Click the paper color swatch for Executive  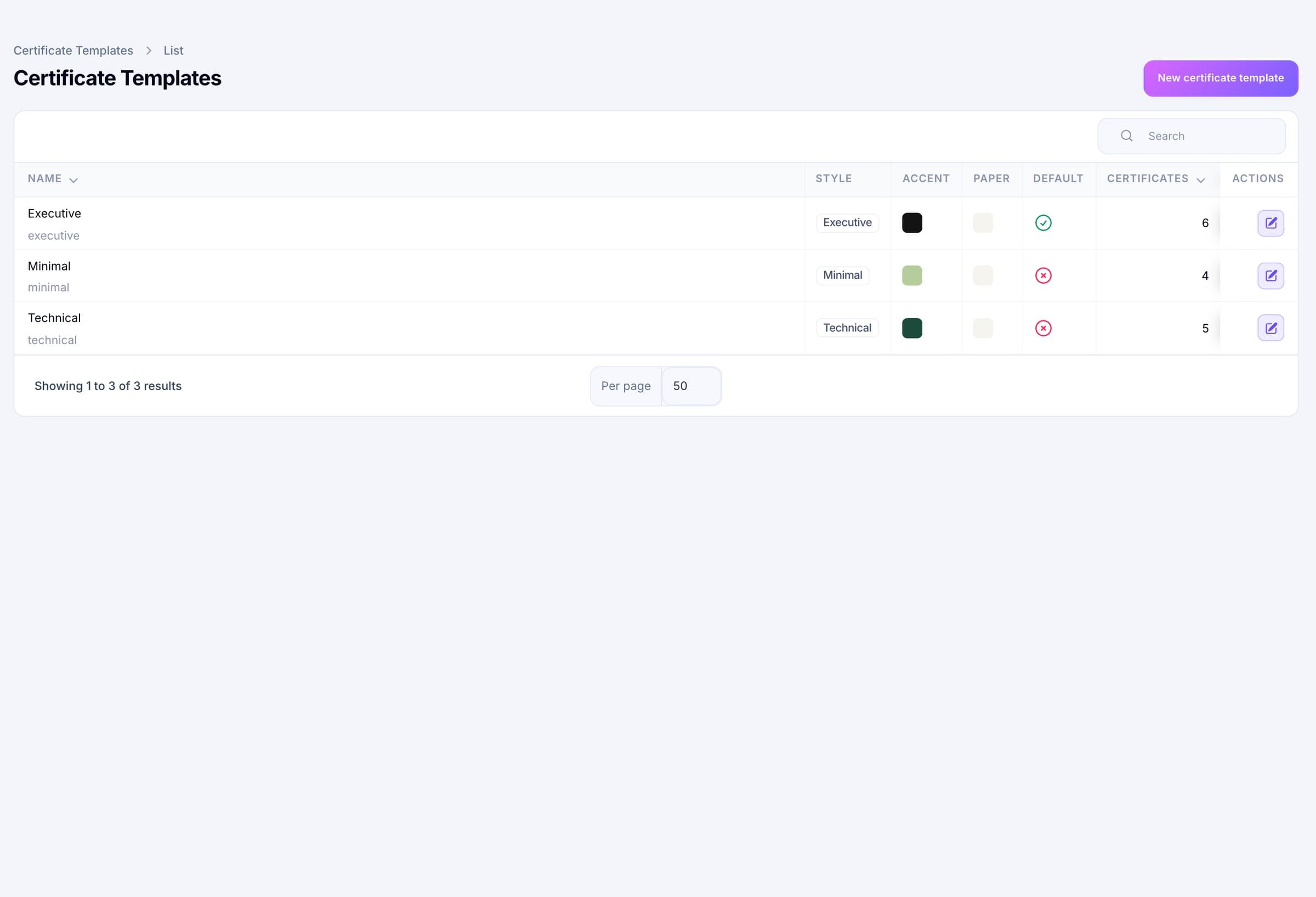[x=983, y=223]
